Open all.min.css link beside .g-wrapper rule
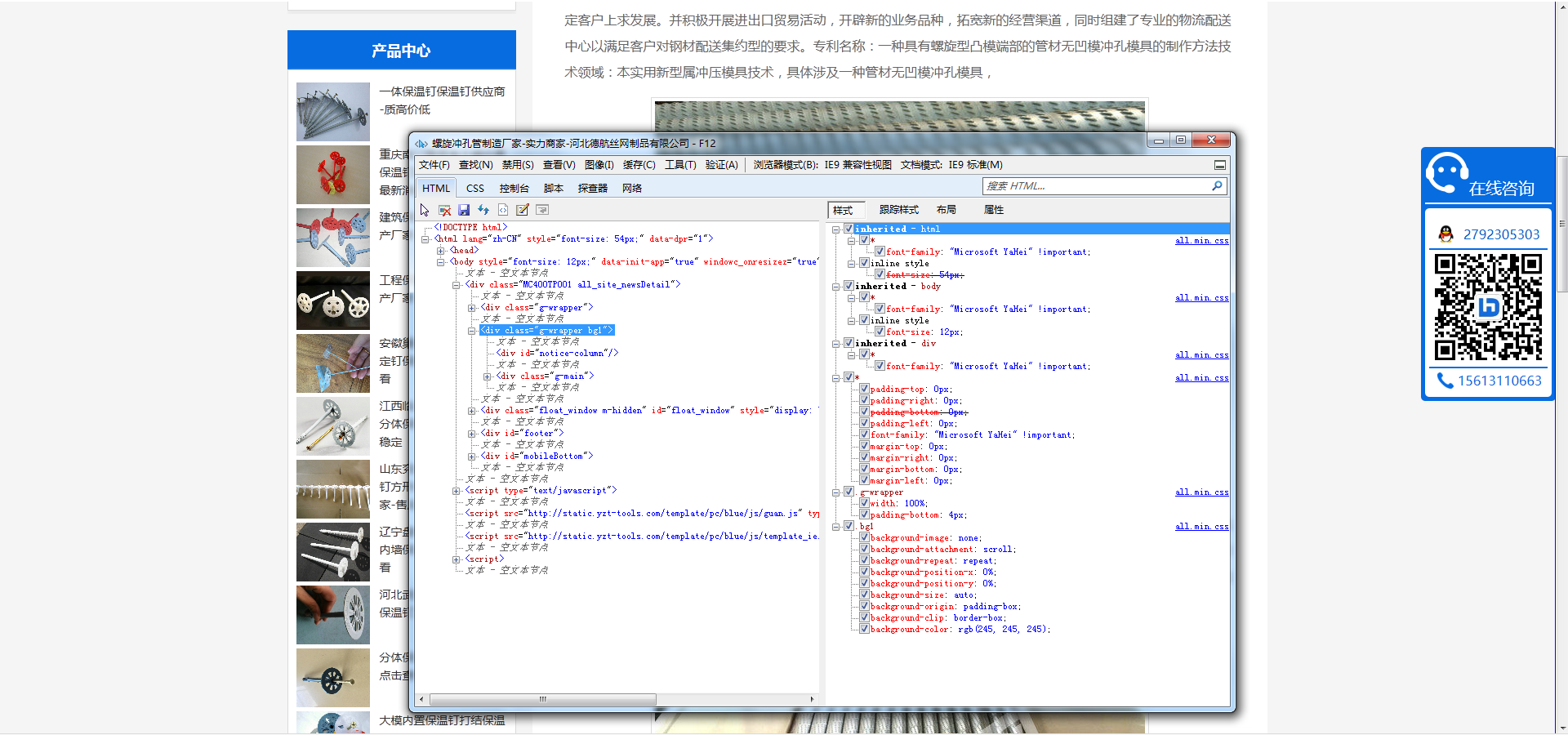 tap(1201, 492)
